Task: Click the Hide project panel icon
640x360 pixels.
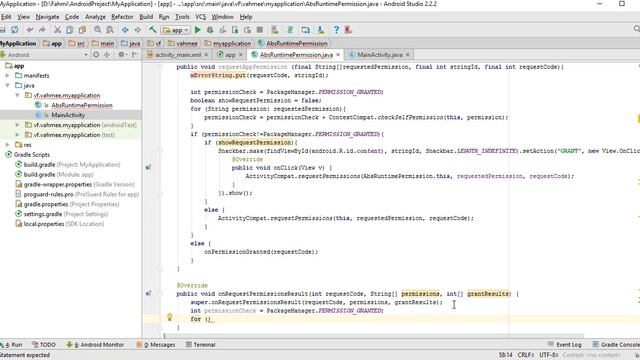Action: pos(134,54)
